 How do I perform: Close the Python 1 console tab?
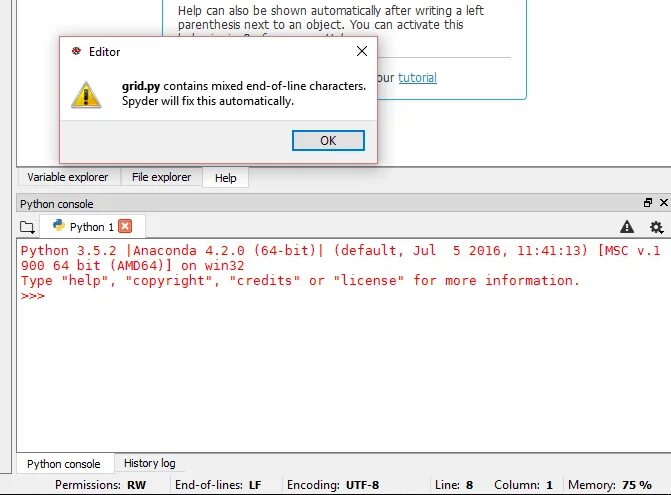click(x=125, y=226)
